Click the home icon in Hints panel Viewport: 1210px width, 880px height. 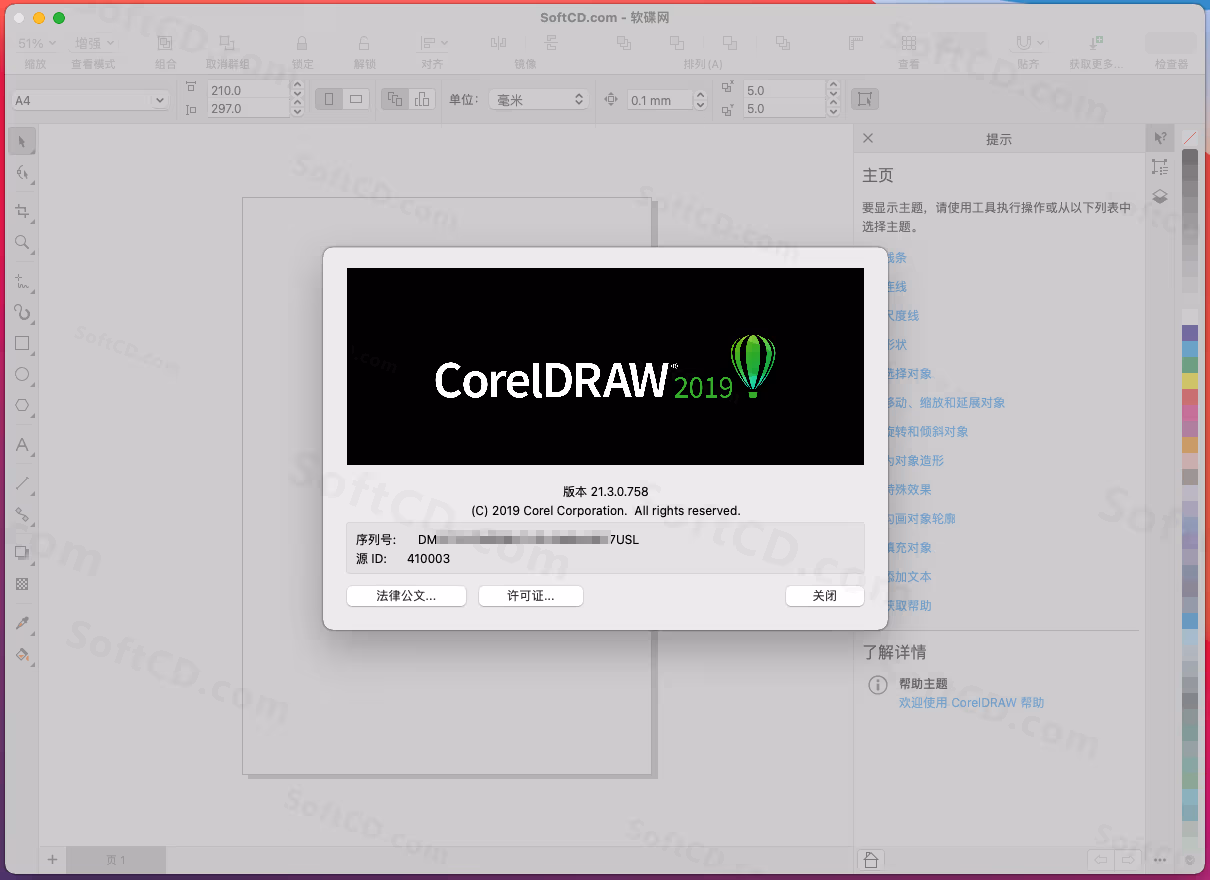[x=871, y=860]
